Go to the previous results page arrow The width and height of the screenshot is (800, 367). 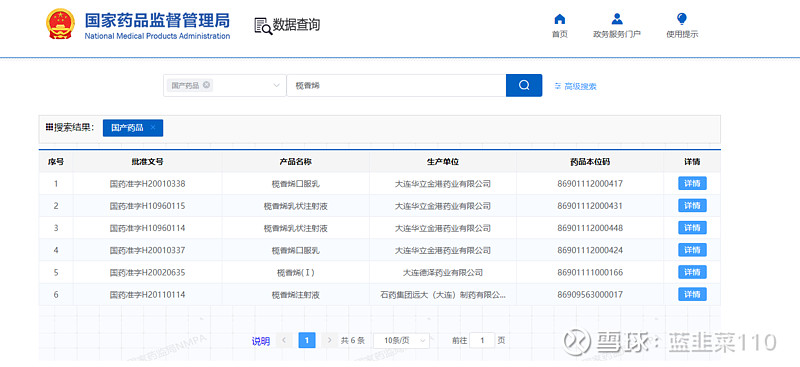[284, 340]
